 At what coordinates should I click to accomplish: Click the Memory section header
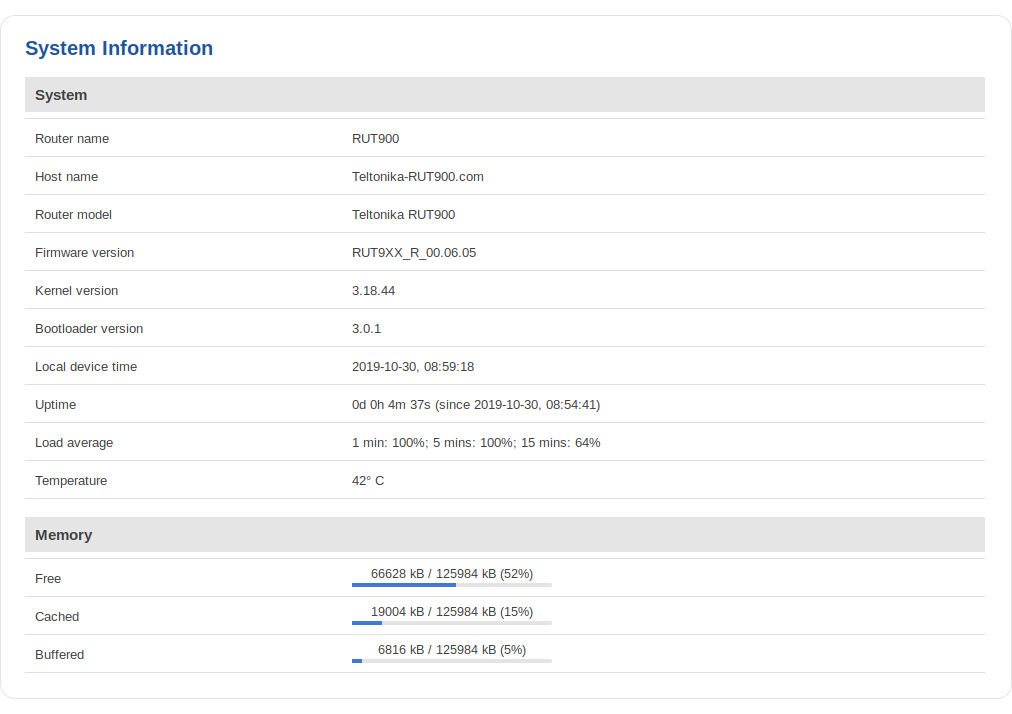click(63, 535)
